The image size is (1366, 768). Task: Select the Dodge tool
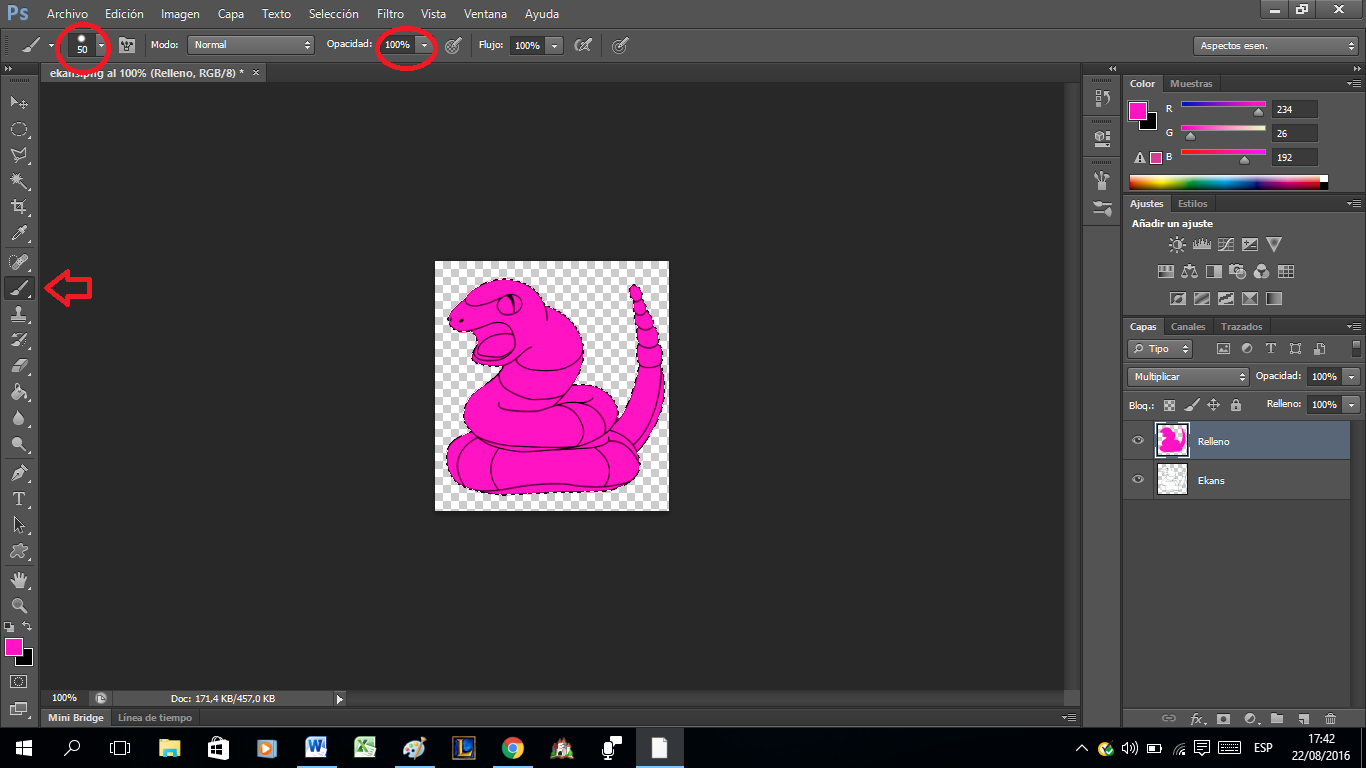click(x=19, y=444)
